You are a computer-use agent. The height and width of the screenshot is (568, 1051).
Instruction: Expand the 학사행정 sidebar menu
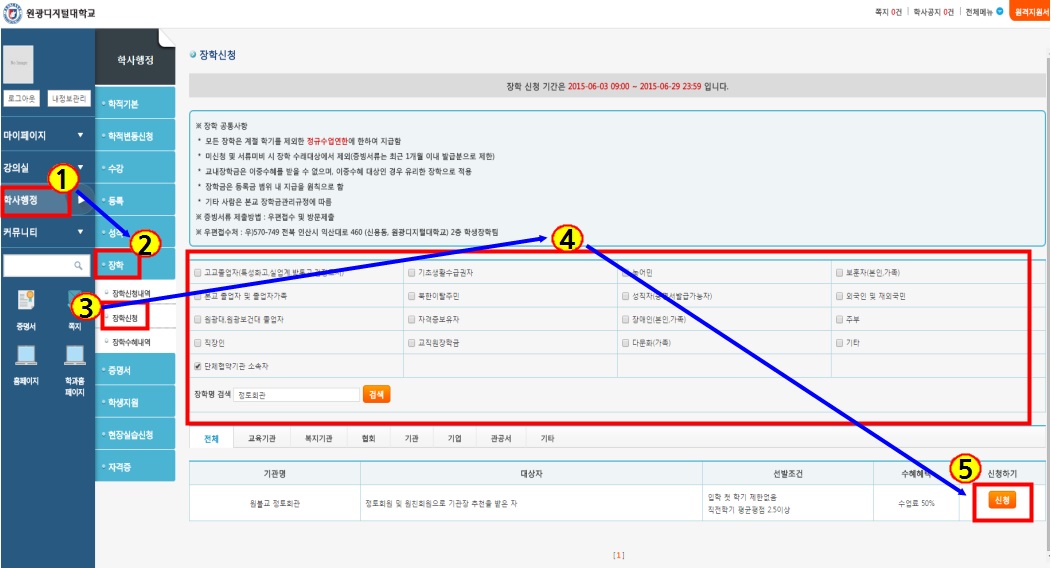[x=47, y=200]
